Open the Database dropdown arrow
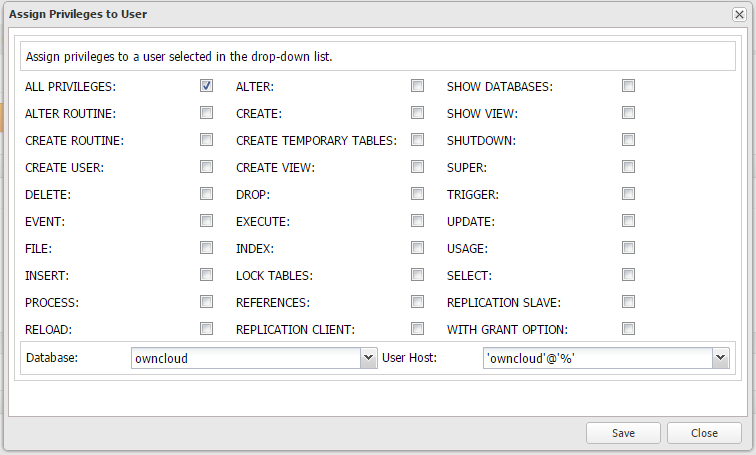Viewport: 756px width, 455px height. tap(367, 358)
